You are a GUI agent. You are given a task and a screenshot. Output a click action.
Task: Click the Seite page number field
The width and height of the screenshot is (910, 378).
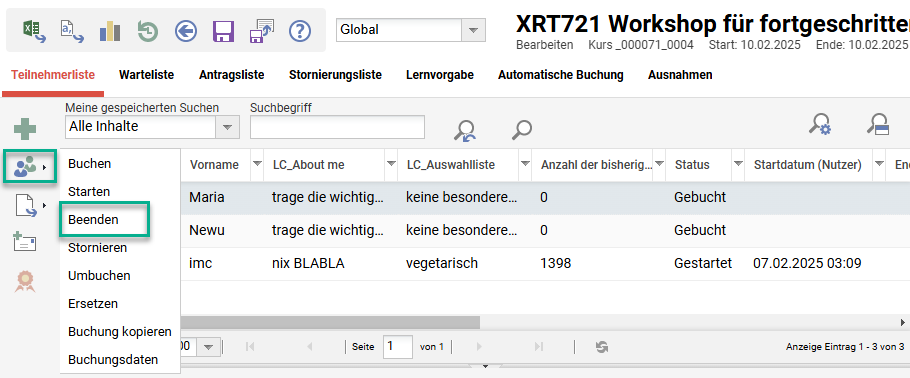pos(398,347)
